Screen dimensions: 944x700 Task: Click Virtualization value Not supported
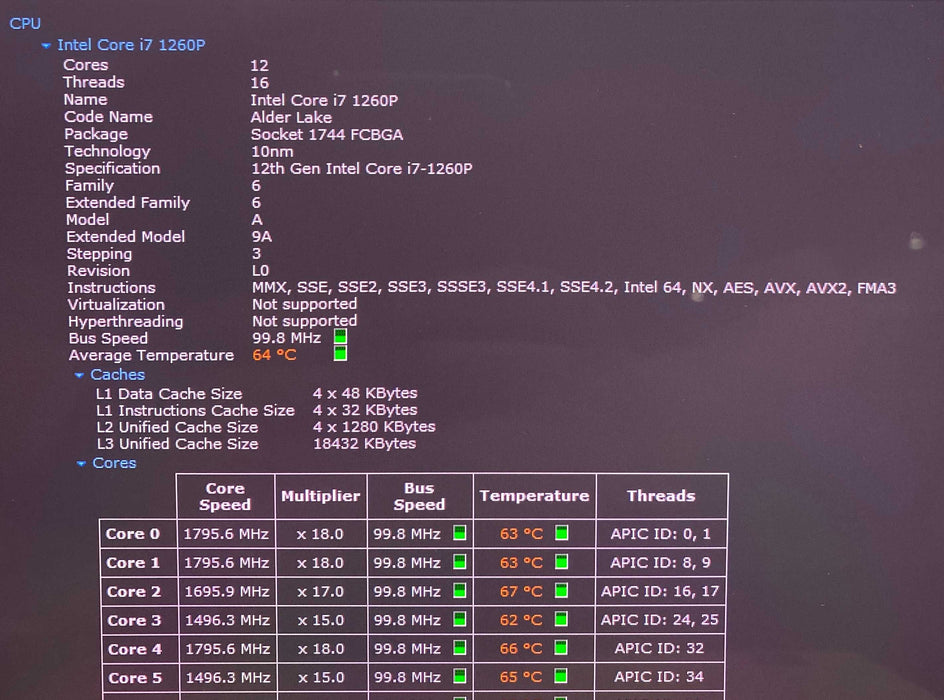pos(305,305)
